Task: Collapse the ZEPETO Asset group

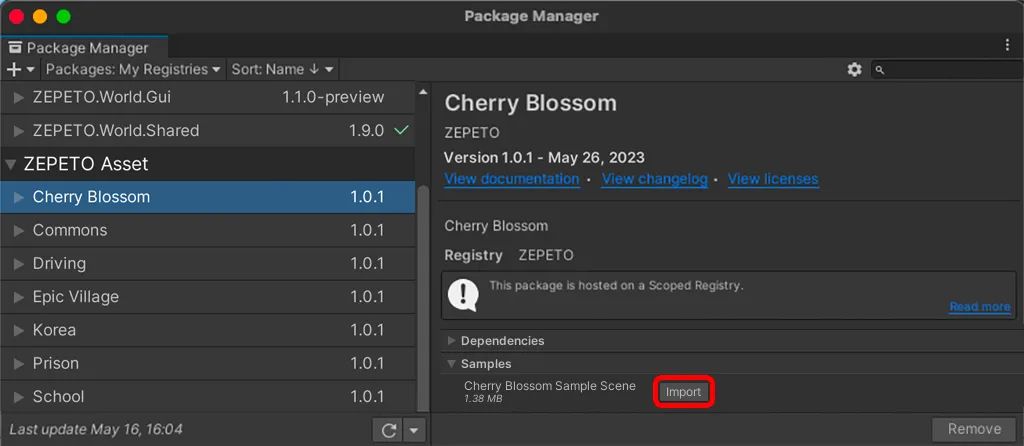Action: pos(10,165)
